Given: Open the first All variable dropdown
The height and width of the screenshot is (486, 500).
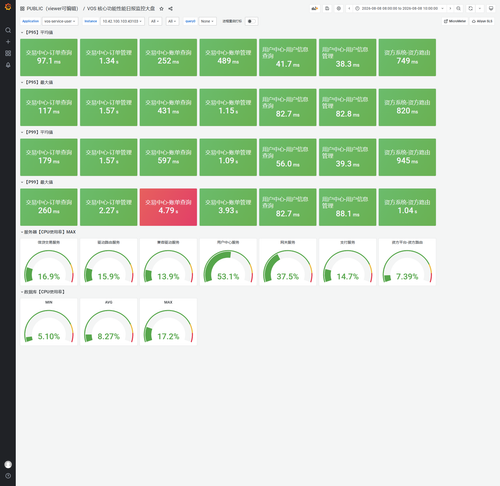Looking at the screenshot, I should (155, 21).
